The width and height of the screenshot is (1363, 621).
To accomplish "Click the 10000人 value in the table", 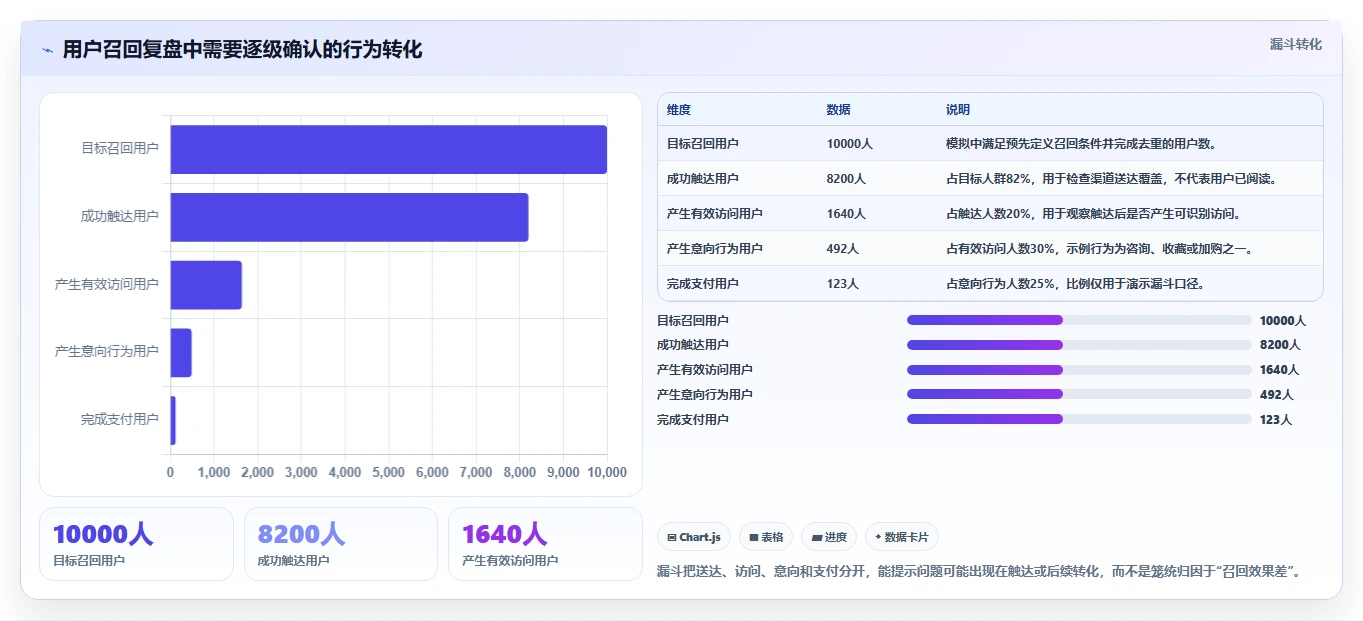I will 850,144.
